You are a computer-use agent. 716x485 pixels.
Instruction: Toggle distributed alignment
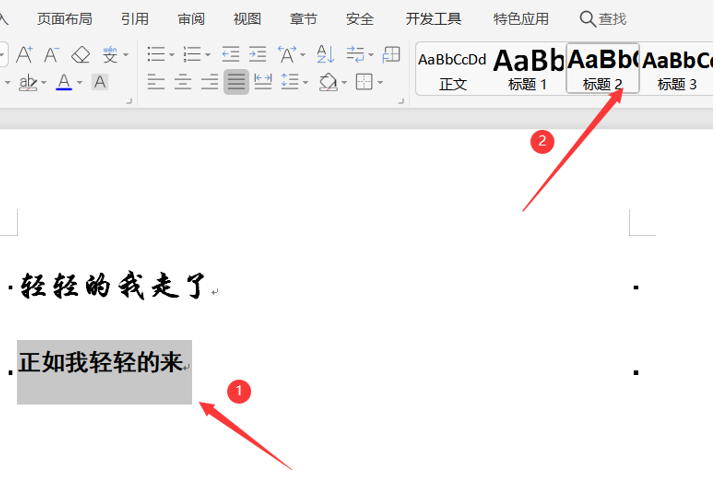263,82
